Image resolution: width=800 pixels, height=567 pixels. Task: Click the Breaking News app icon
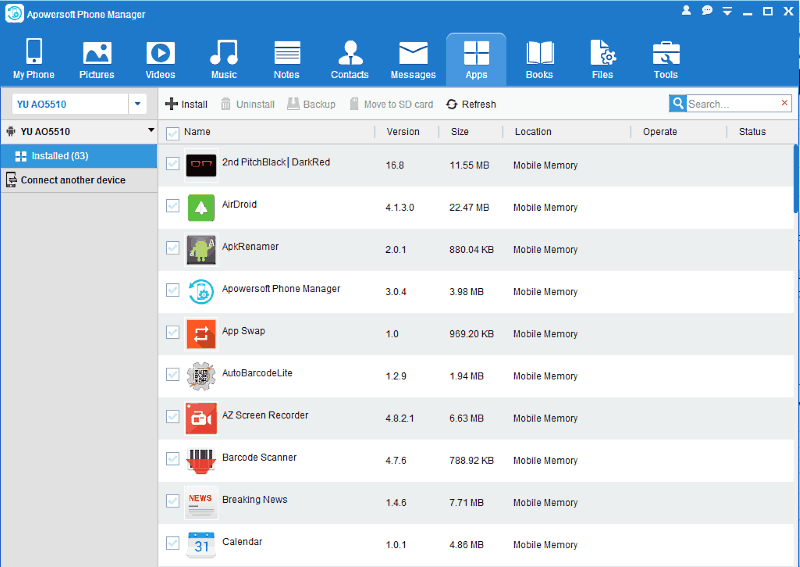tap(201, 503)
